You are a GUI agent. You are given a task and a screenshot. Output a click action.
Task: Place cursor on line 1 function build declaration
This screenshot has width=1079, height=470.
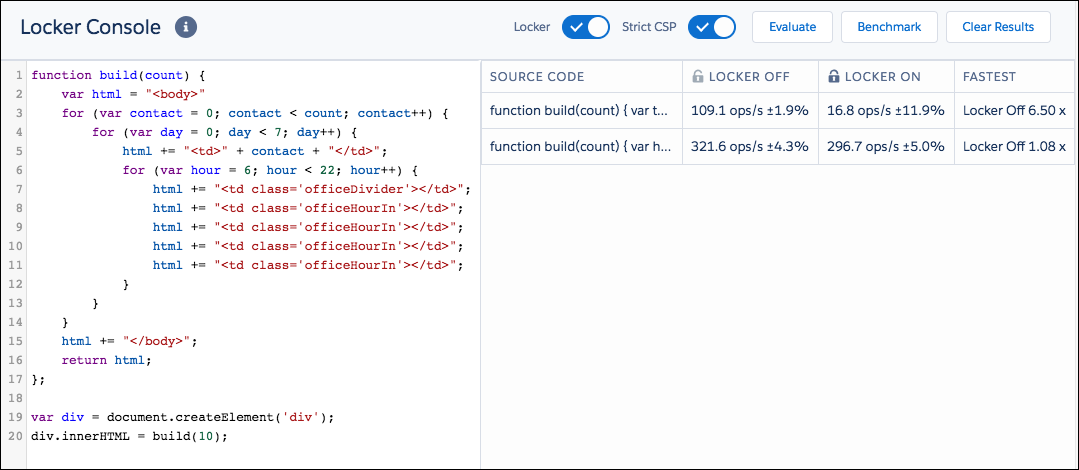(x=118, y=75)
